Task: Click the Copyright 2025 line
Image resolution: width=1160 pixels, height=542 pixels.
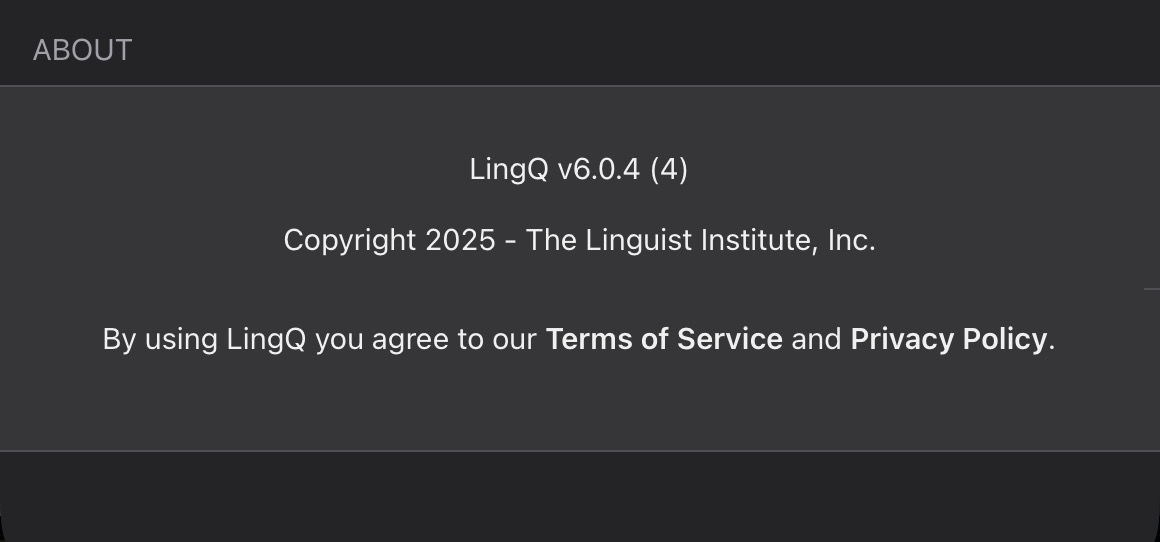Action: click(579, 240)
